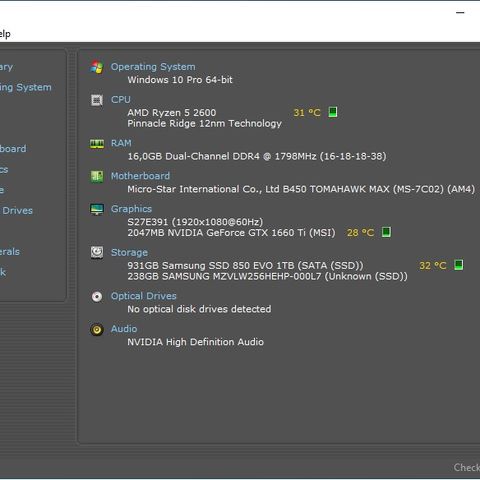
Task: Open the Graphics section heading
Action: tap(131, 209)
